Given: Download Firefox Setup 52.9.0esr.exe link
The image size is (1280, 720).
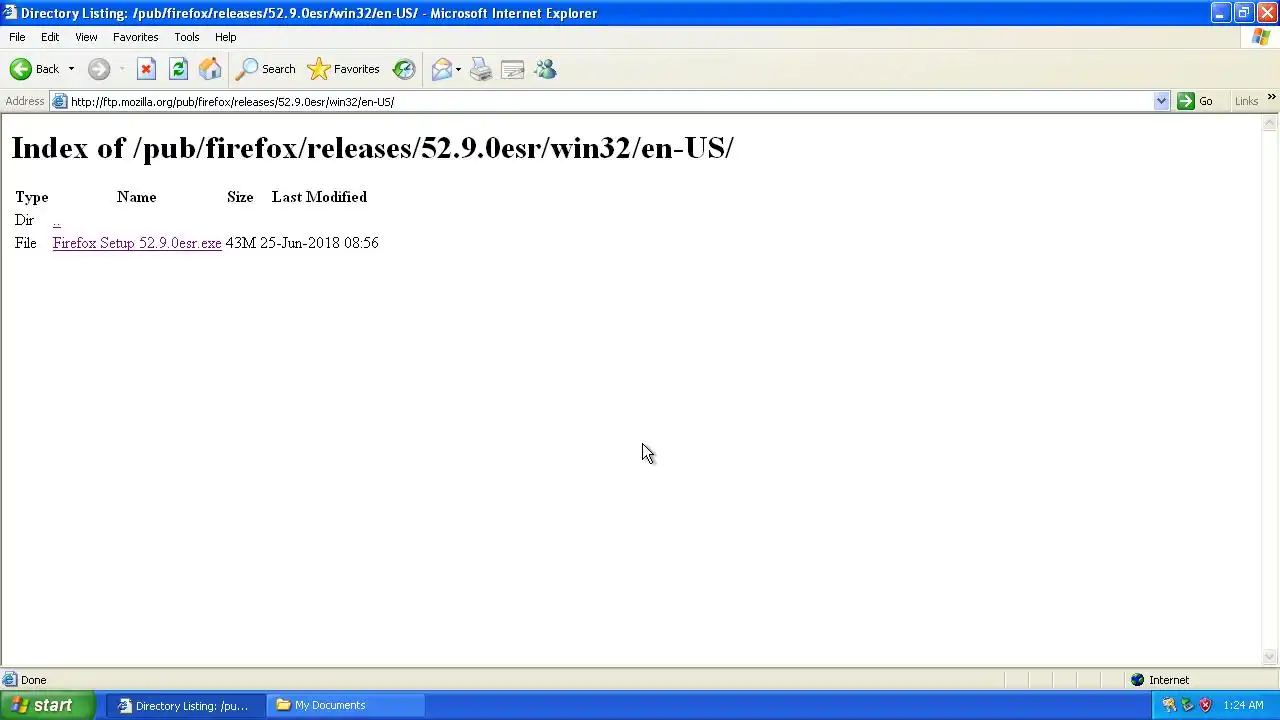Looking at the screenshot, I should (x=137, y=243).
